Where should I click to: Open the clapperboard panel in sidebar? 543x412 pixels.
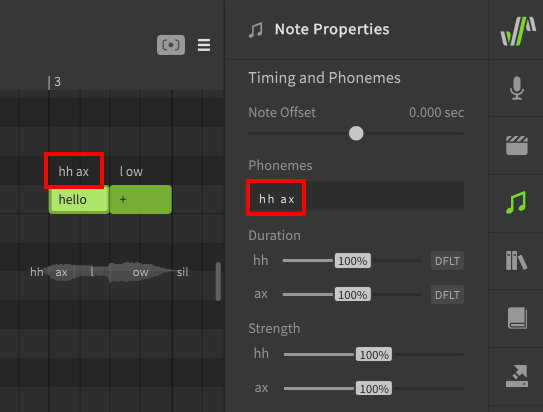pyautogui.click(x=517, y=145)
